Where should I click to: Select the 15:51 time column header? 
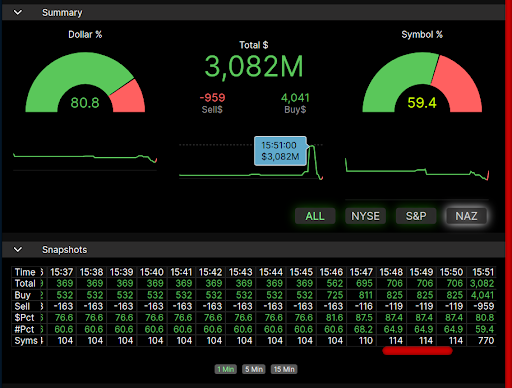point(483,272)
